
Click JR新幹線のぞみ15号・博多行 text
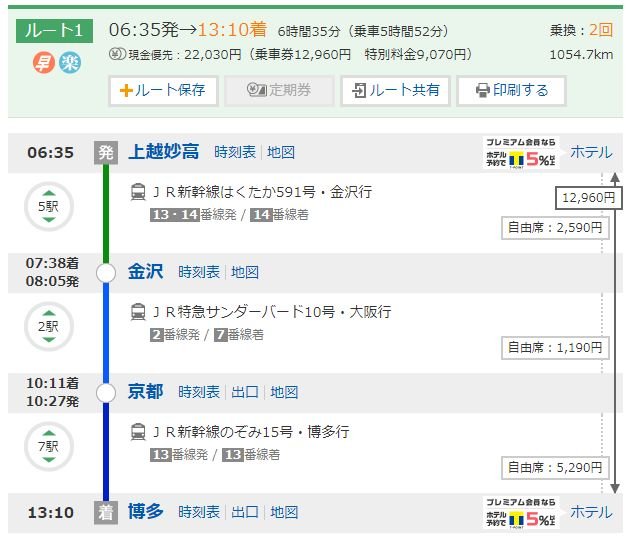point(251,432)
